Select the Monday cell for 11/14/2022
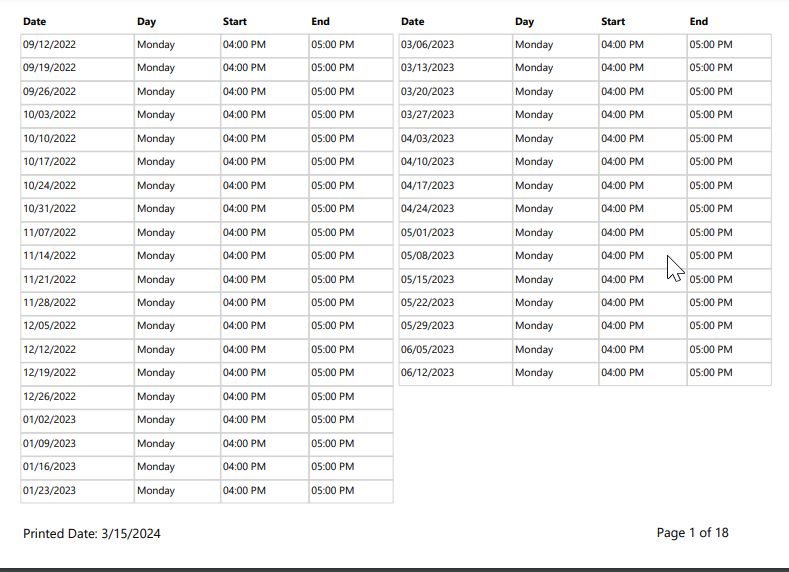This screenshot has height=572, width=789. point(177,256)
